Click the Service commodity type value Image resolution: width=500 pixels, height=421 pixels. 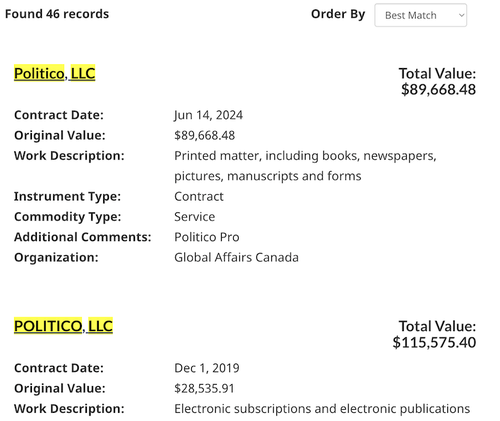pyautogui.click(x=195, y=217)
